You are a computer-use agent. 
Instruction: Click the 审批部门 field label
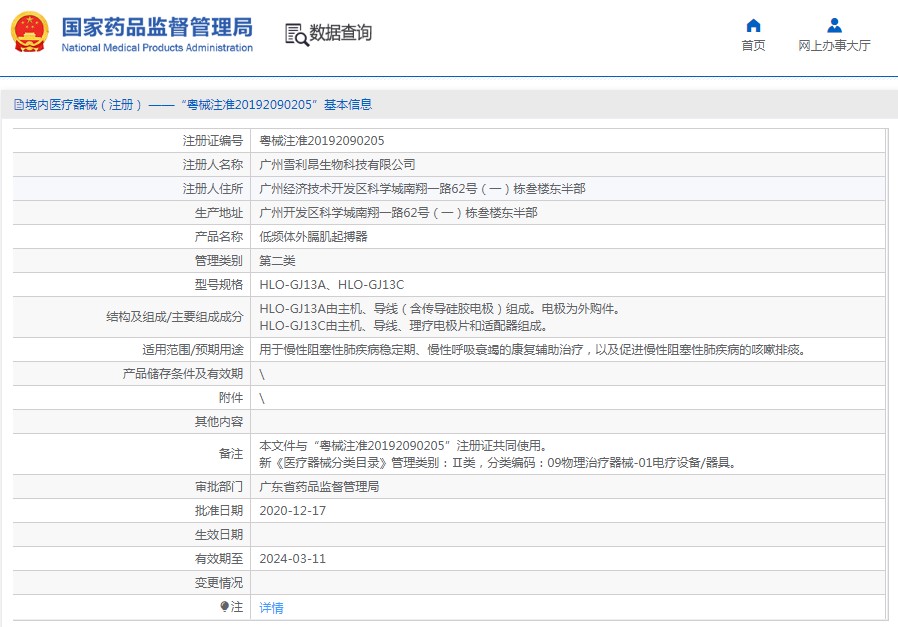[219, 487]
